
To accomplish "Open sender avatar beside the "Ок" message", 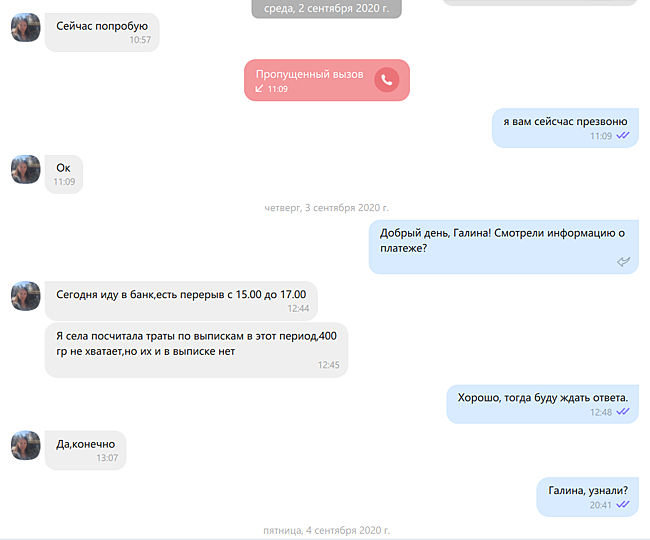I will 26,170.
